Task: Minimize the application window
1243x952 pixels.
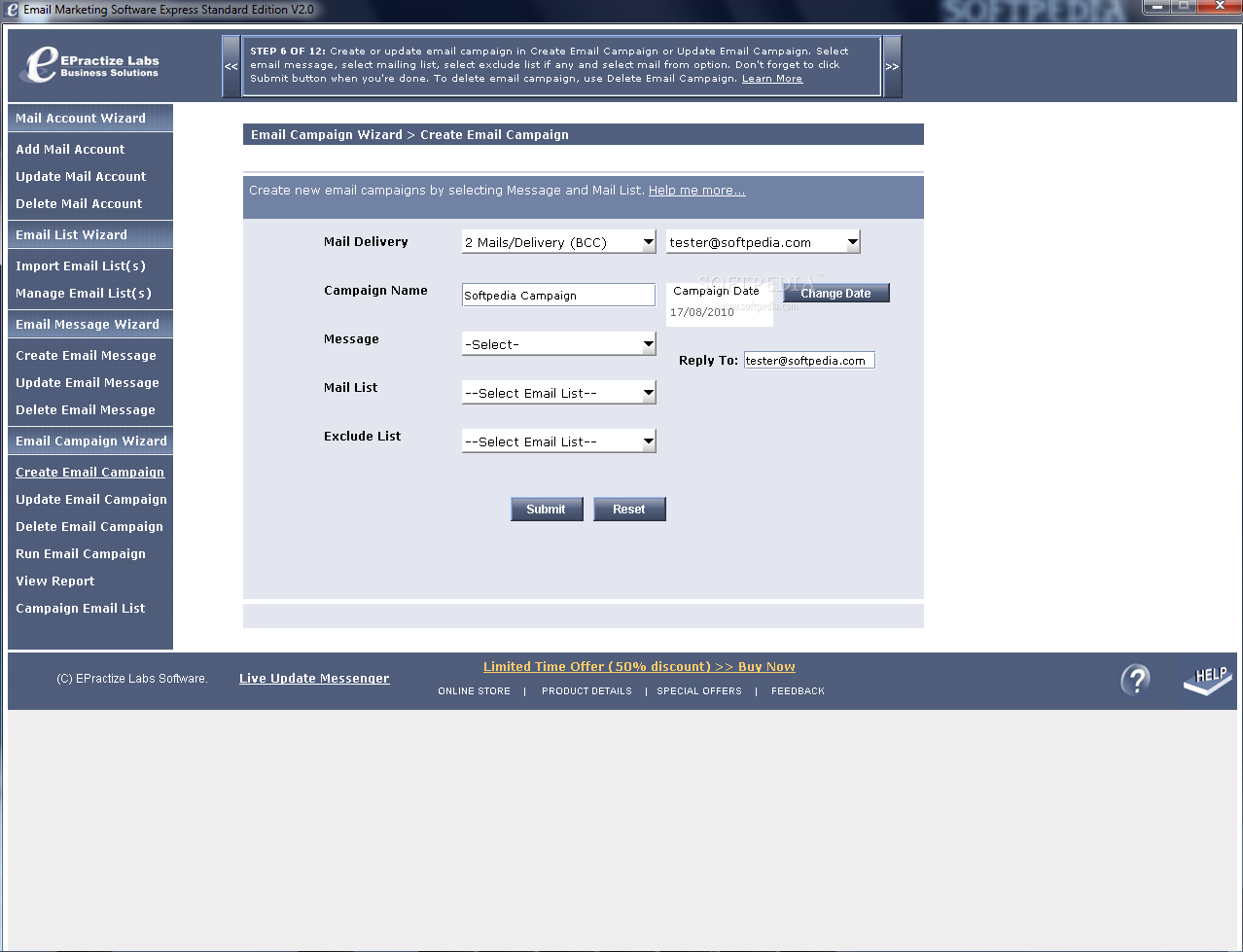Action: tap(1154, 7)
